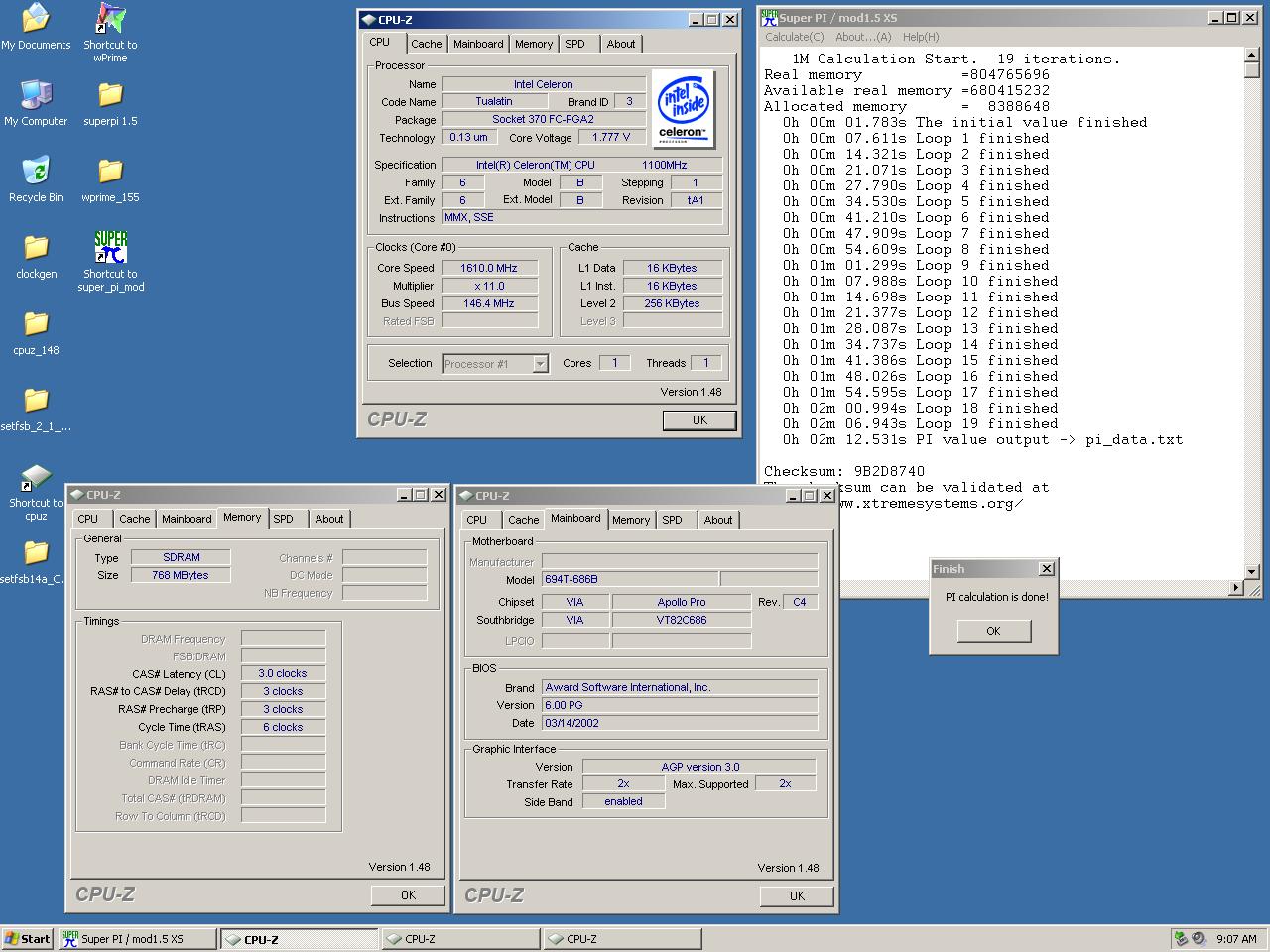Click the BIOS Date 03/14/2002 field
The height and width of the screenshot is (952, 1270).
[x=680, y=723]
